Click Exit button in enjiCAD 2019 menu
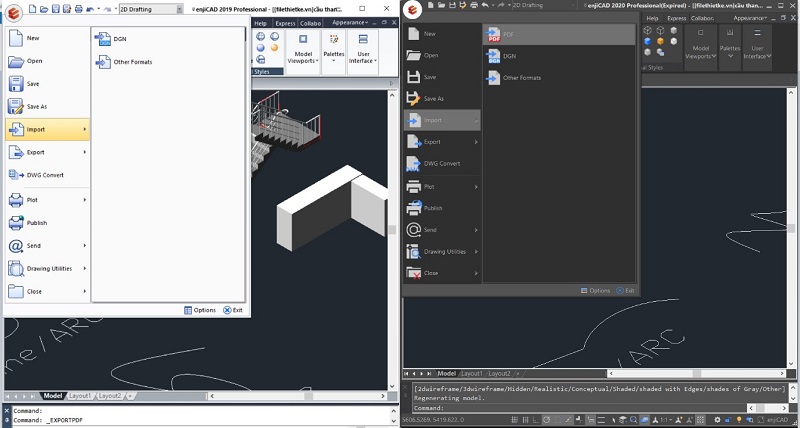800x428 pixels. pos(233,310)
